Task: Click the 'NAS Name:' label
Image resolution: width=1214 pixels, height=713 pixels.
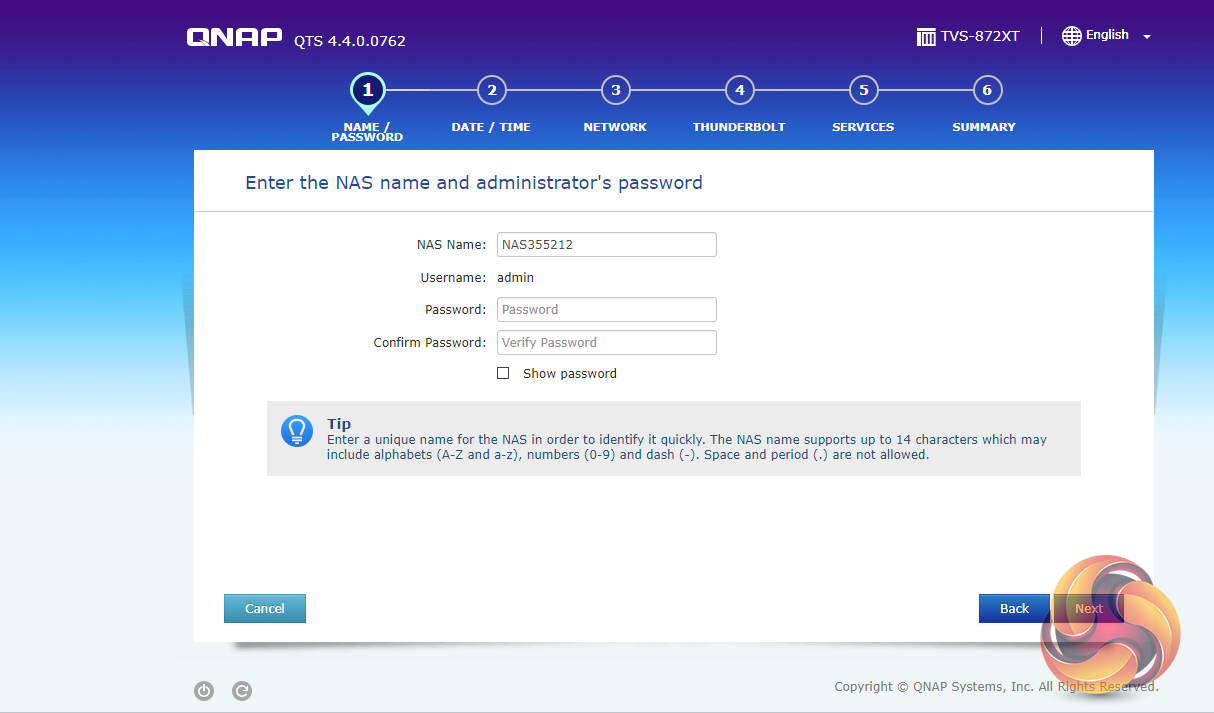Action: [x=451, y=244]
